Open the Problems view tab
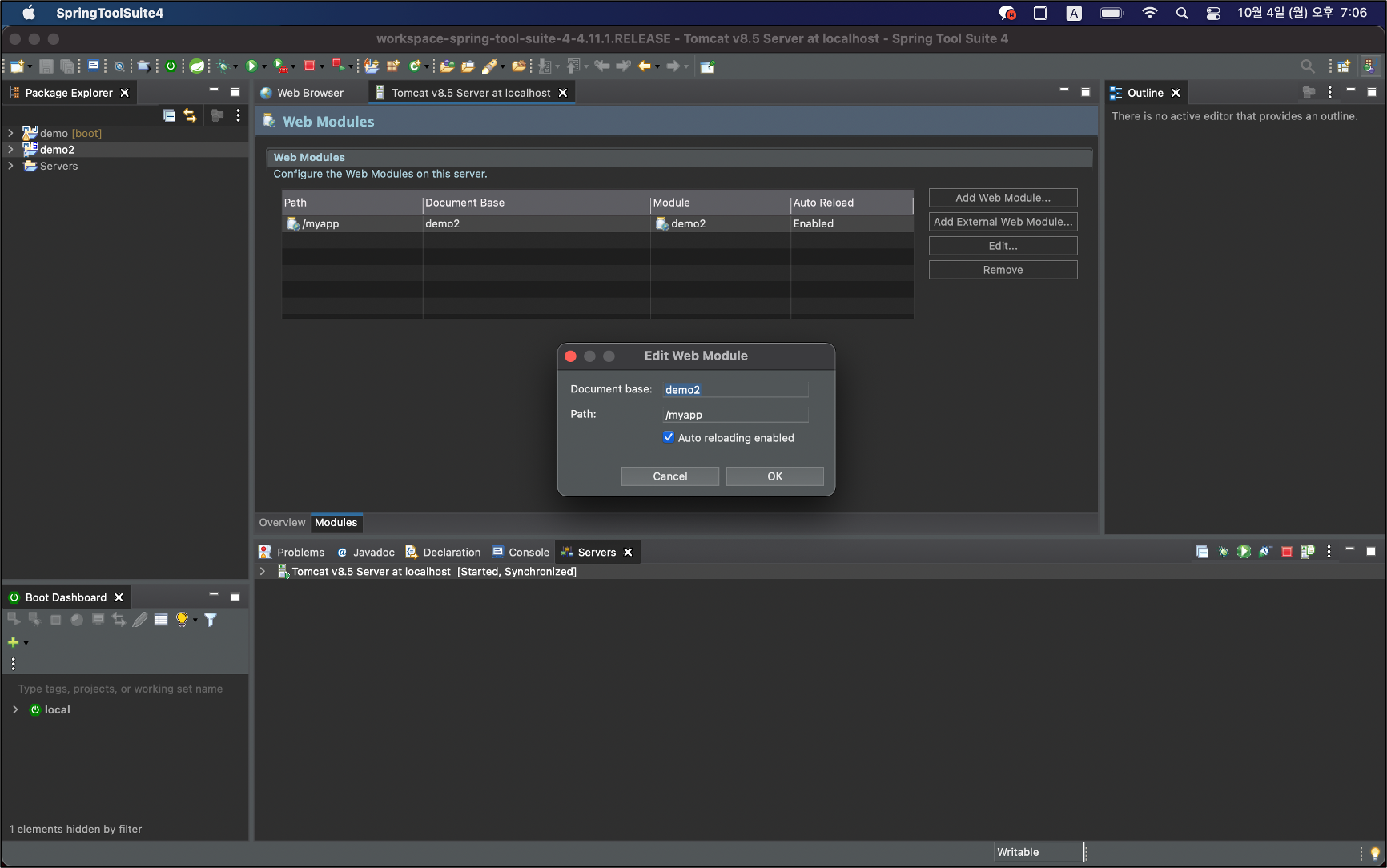 (x=291, y=552)
